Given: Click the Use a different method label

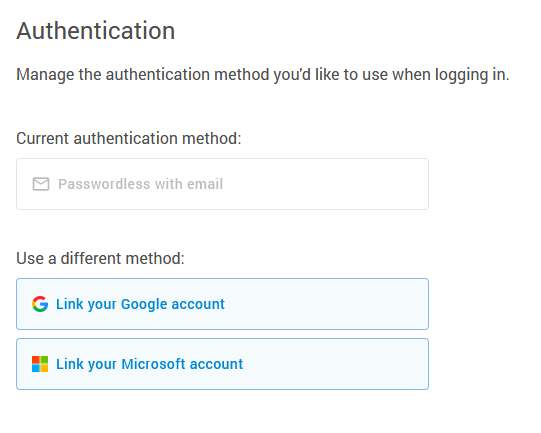Looking at the screenshot, I should [x=100, y=258].
